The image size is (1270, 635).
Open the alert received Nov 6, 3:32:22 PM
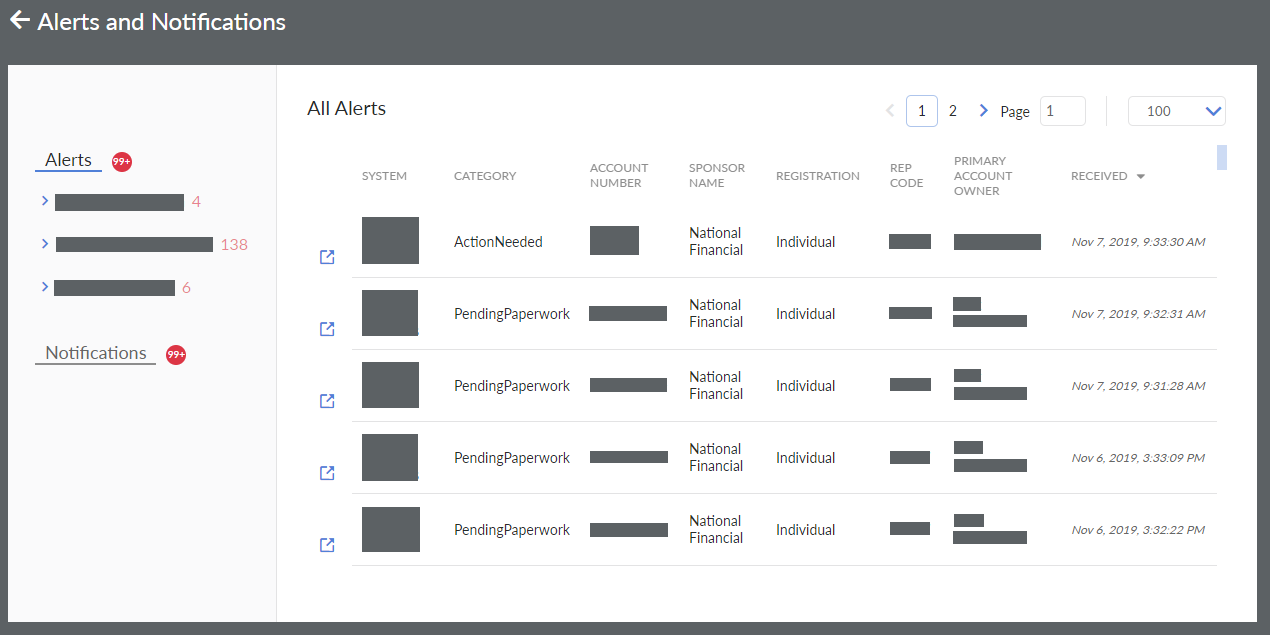tap(327, 545)
